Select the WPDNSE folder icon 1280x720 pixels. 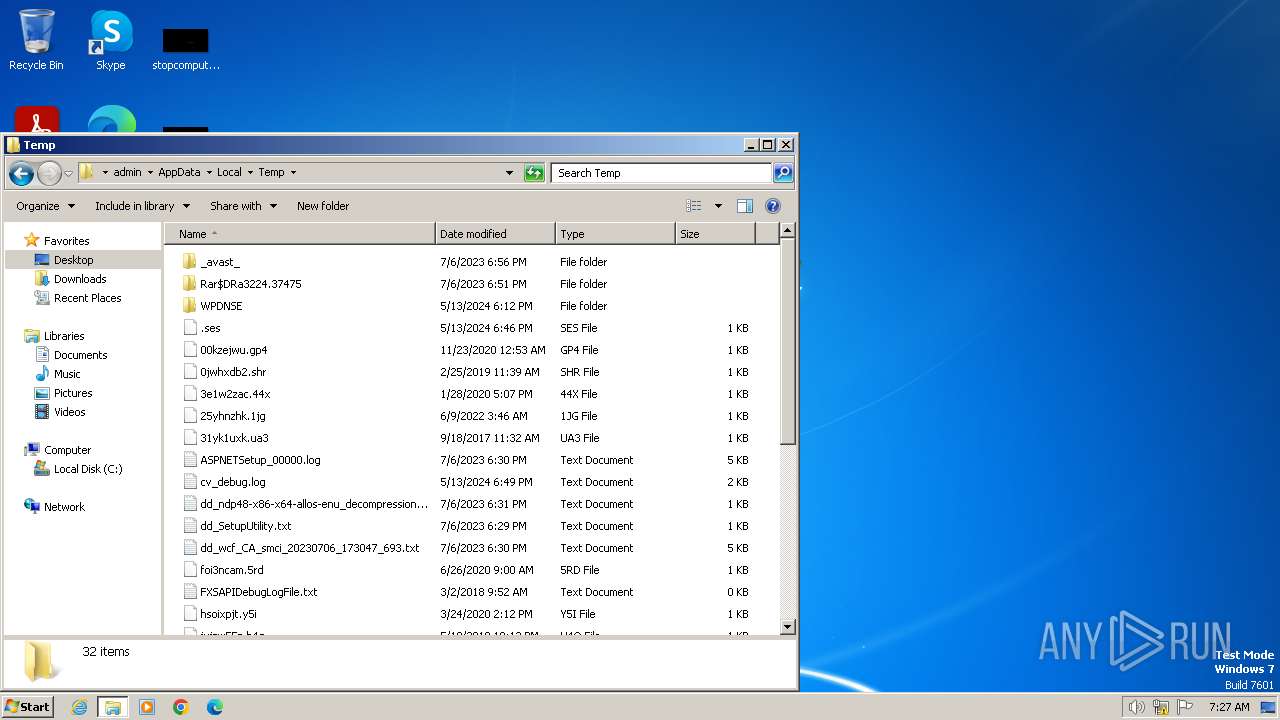pyautogui.click(x=190, y=306)
